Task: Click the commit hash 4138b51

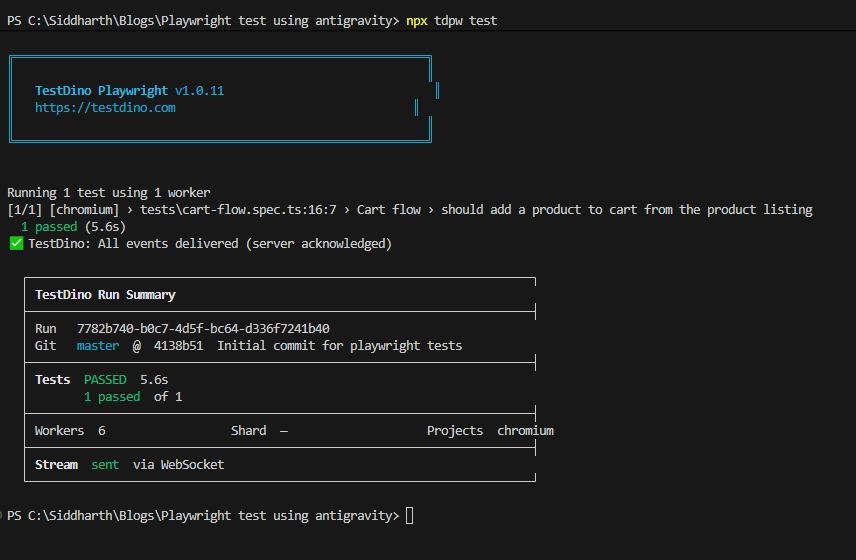Action: click(x=178, y=346)
